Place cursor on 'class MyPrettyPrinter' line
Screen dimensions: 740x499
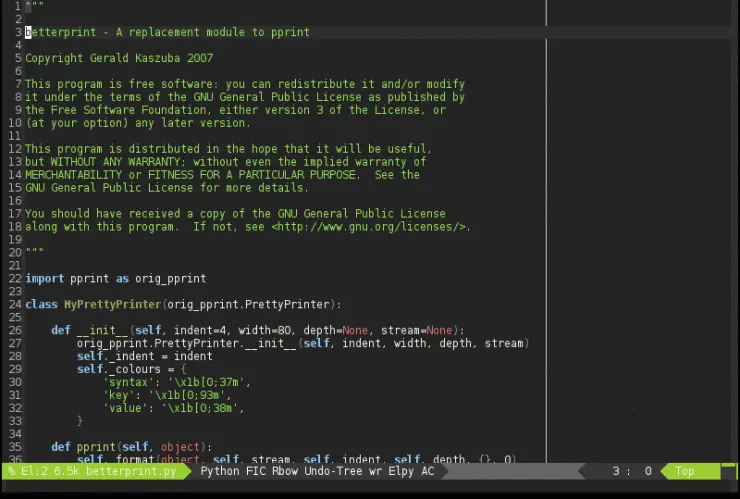(182, 305)
